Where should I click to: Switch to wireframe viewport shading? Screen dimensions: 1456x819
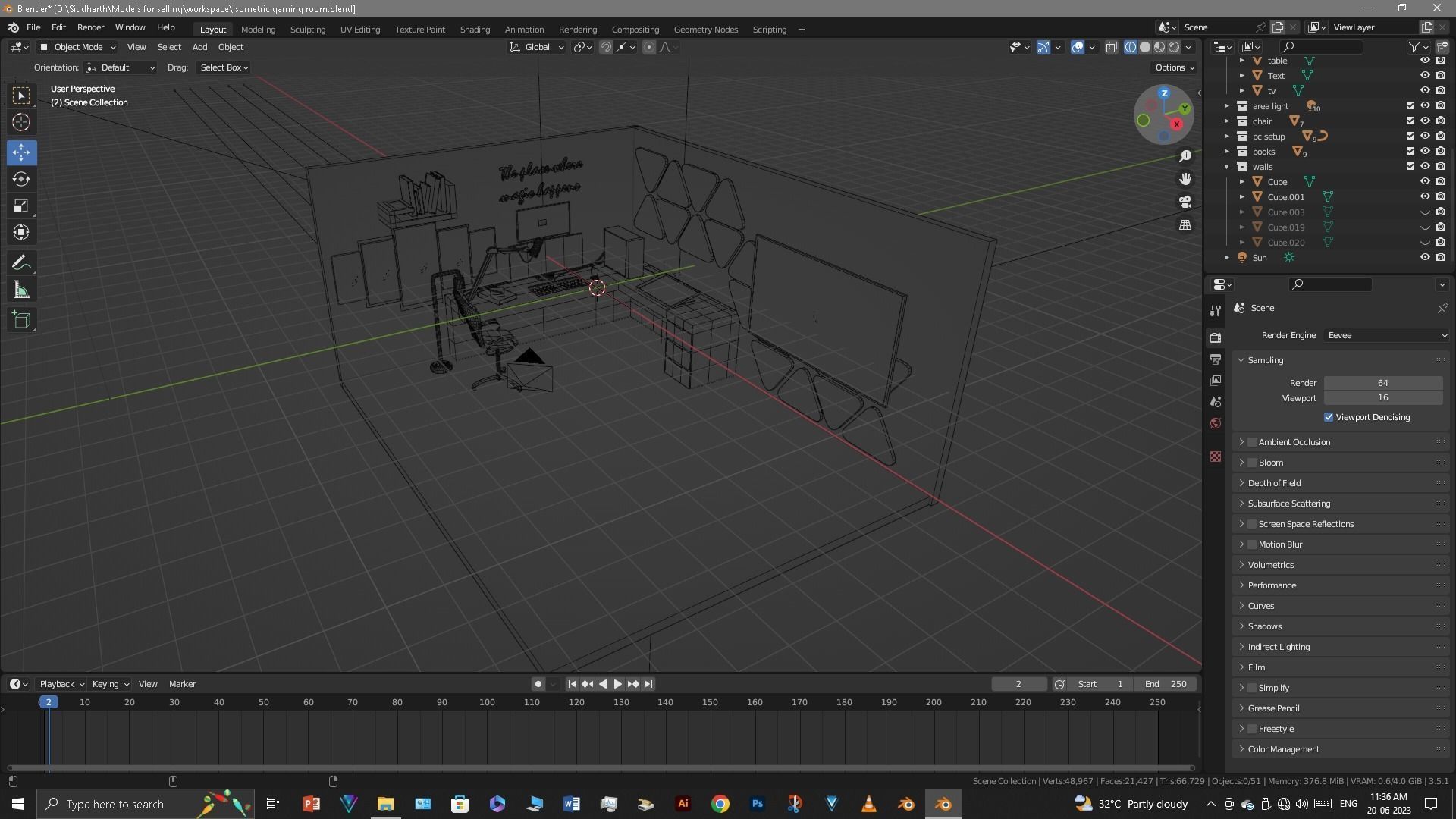tap(1131, 47)
